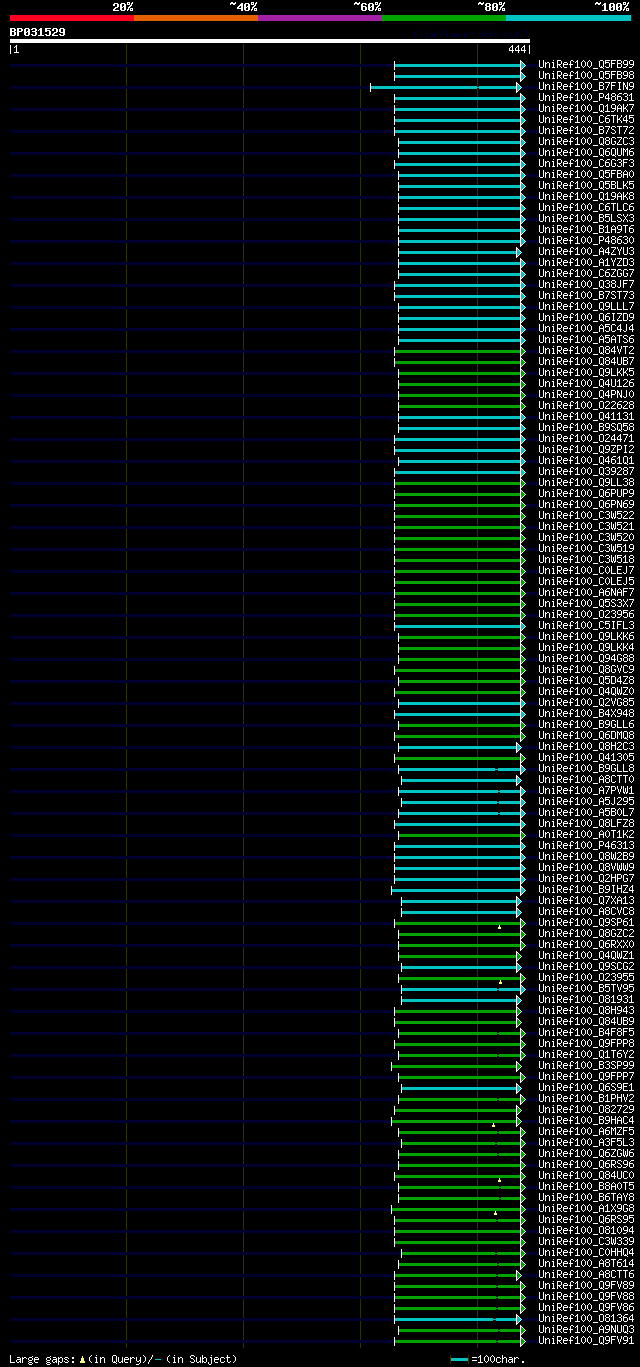
Task: Select the UniRef100_A4ZYU3 label
Action: pyautogui.click(x=586, y=251)
